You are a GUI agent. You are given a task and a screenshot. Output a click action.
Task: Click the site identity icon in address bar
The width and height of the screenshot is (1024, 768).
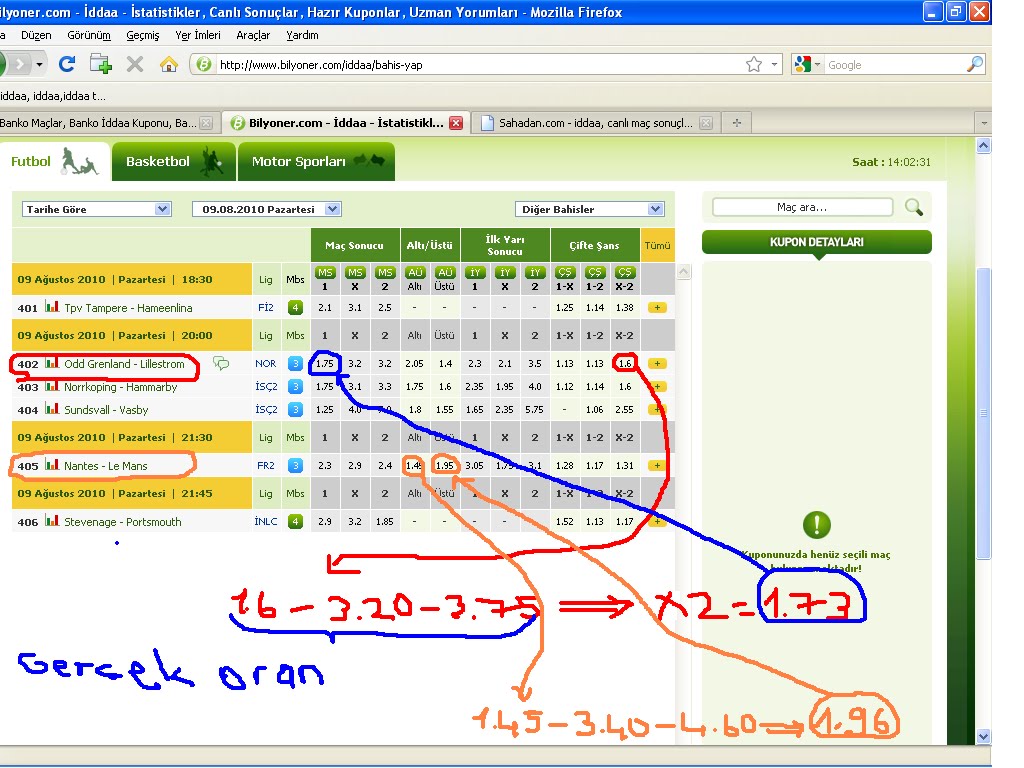pos(204,64)
